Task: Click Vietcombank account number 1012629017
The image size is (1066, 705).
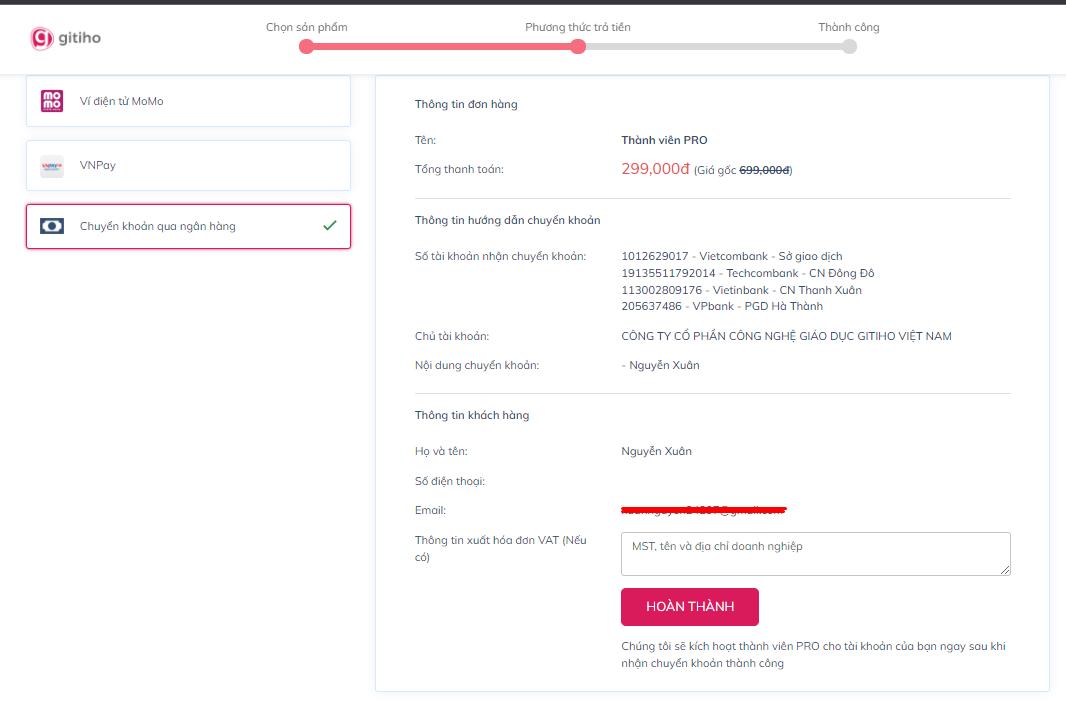Action: [655, 256]
